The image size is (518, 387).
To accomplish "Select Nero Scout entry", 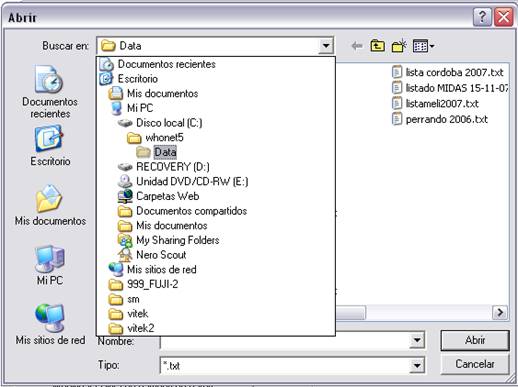I will [x=152, y=255].
